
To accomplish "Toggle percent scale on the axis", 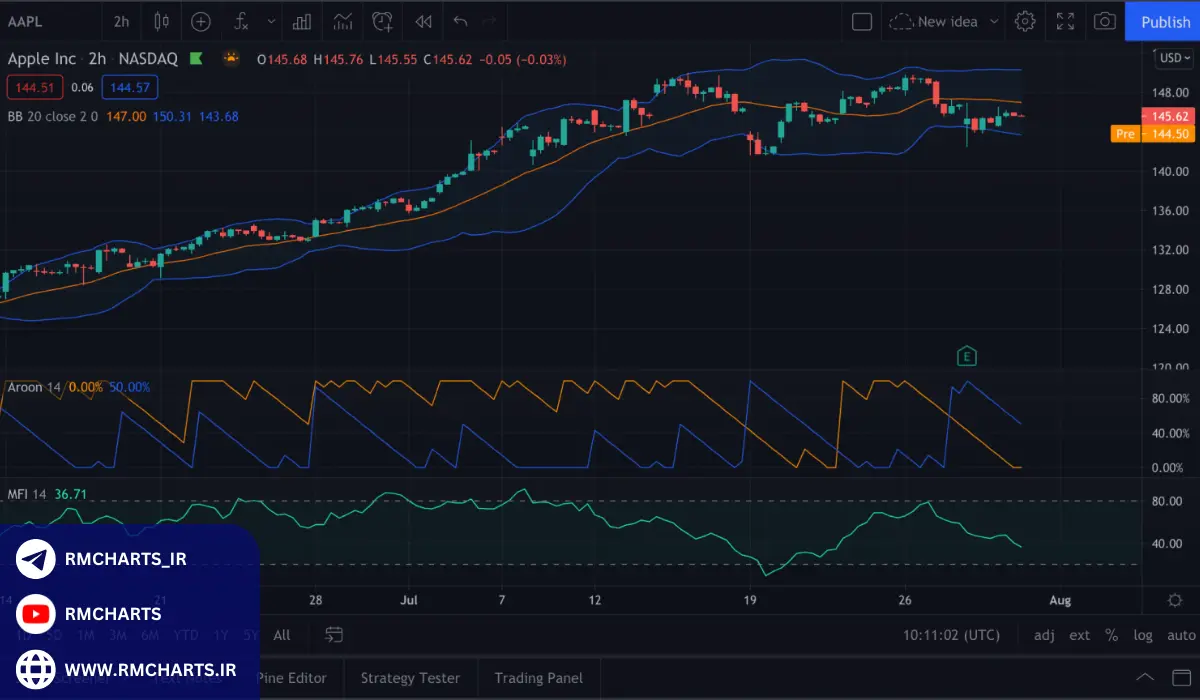I will tap(1111, 635).
